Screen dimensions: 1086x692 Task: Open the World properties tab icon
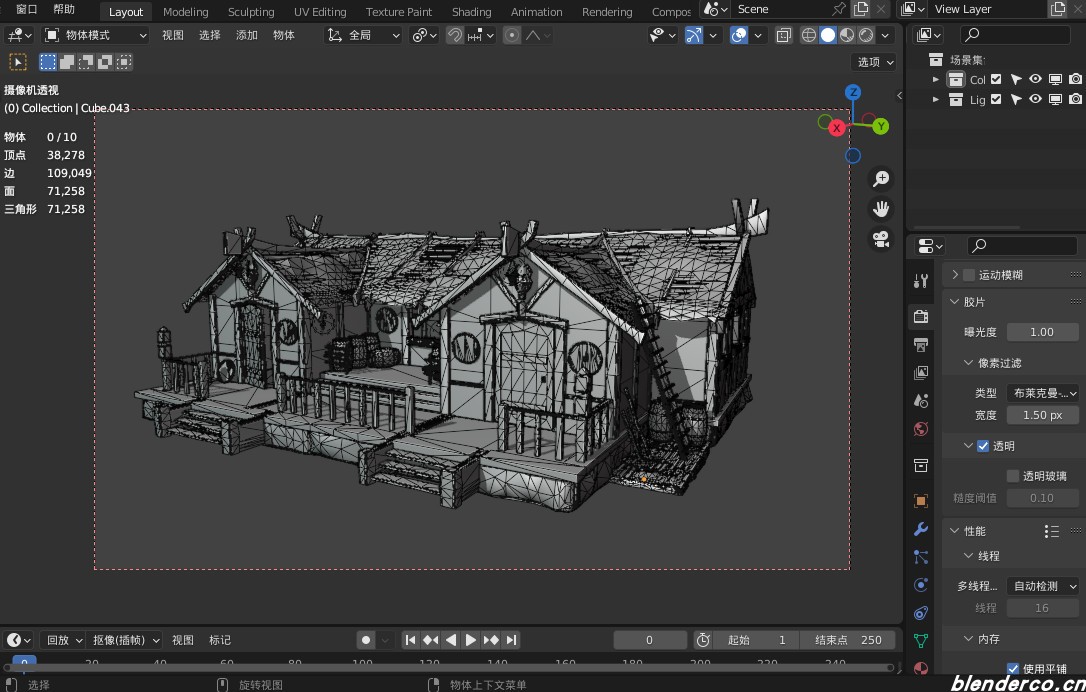coord(920,429)
